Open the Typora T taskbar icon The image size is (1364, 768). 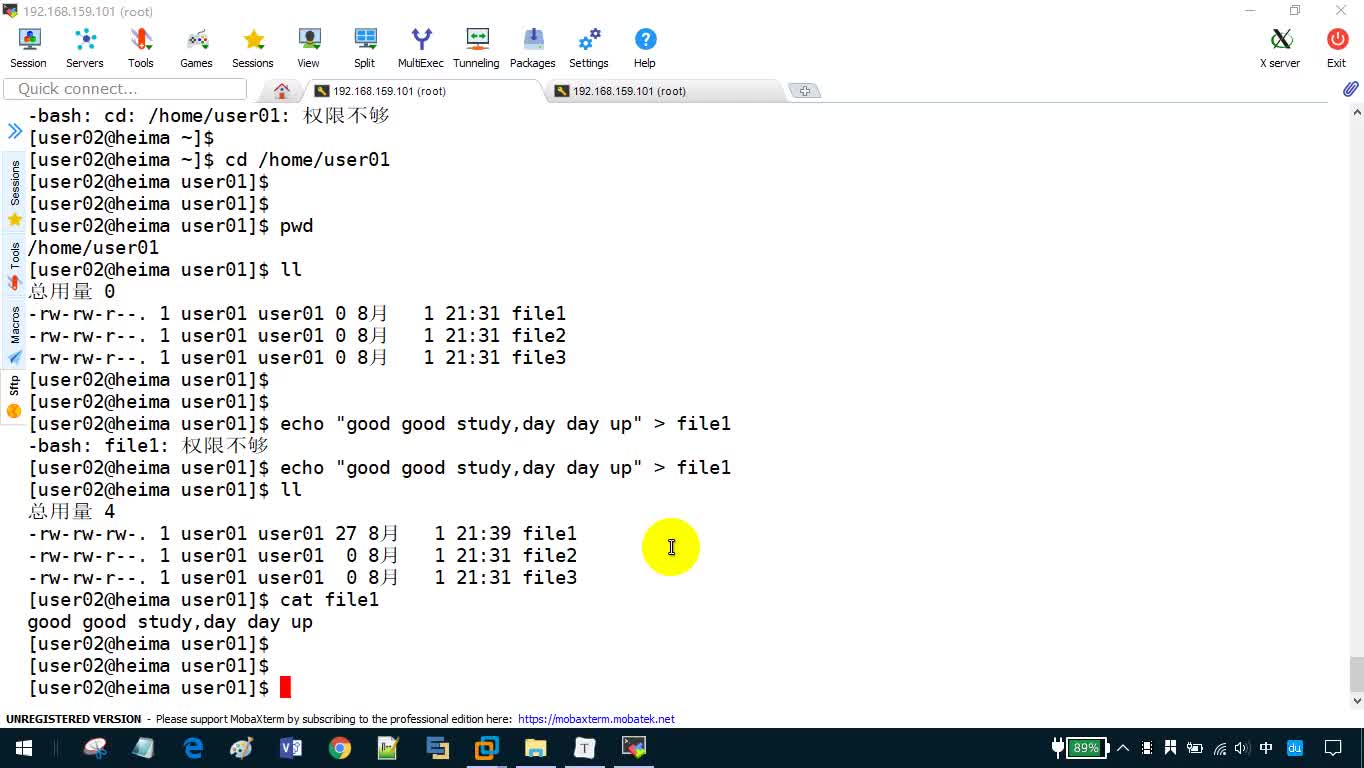pyautogui.click(x=585, y=748)
